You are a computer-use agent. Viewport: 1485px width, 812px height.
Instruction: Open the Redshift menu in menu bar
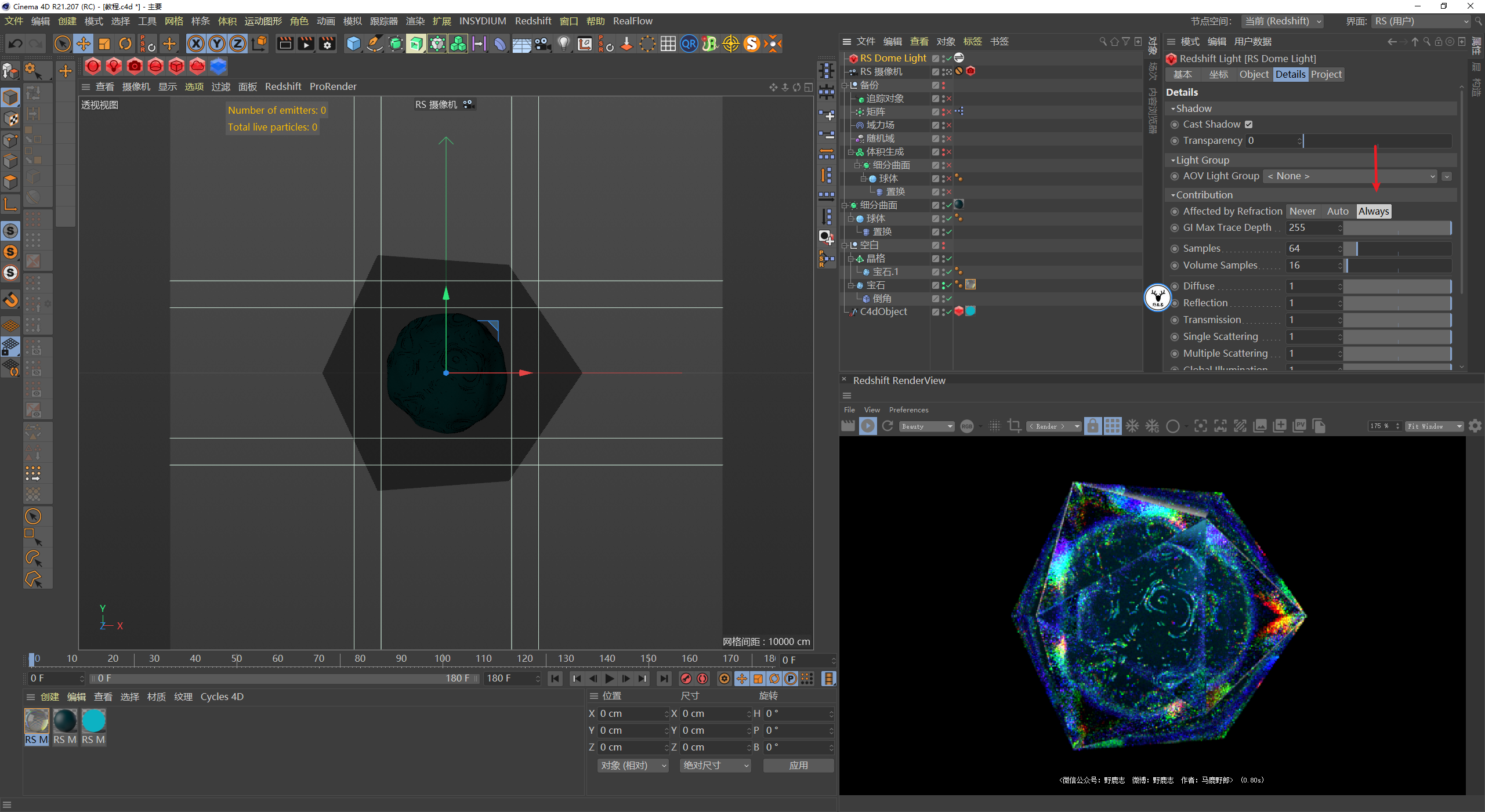[x=533, y=21]
